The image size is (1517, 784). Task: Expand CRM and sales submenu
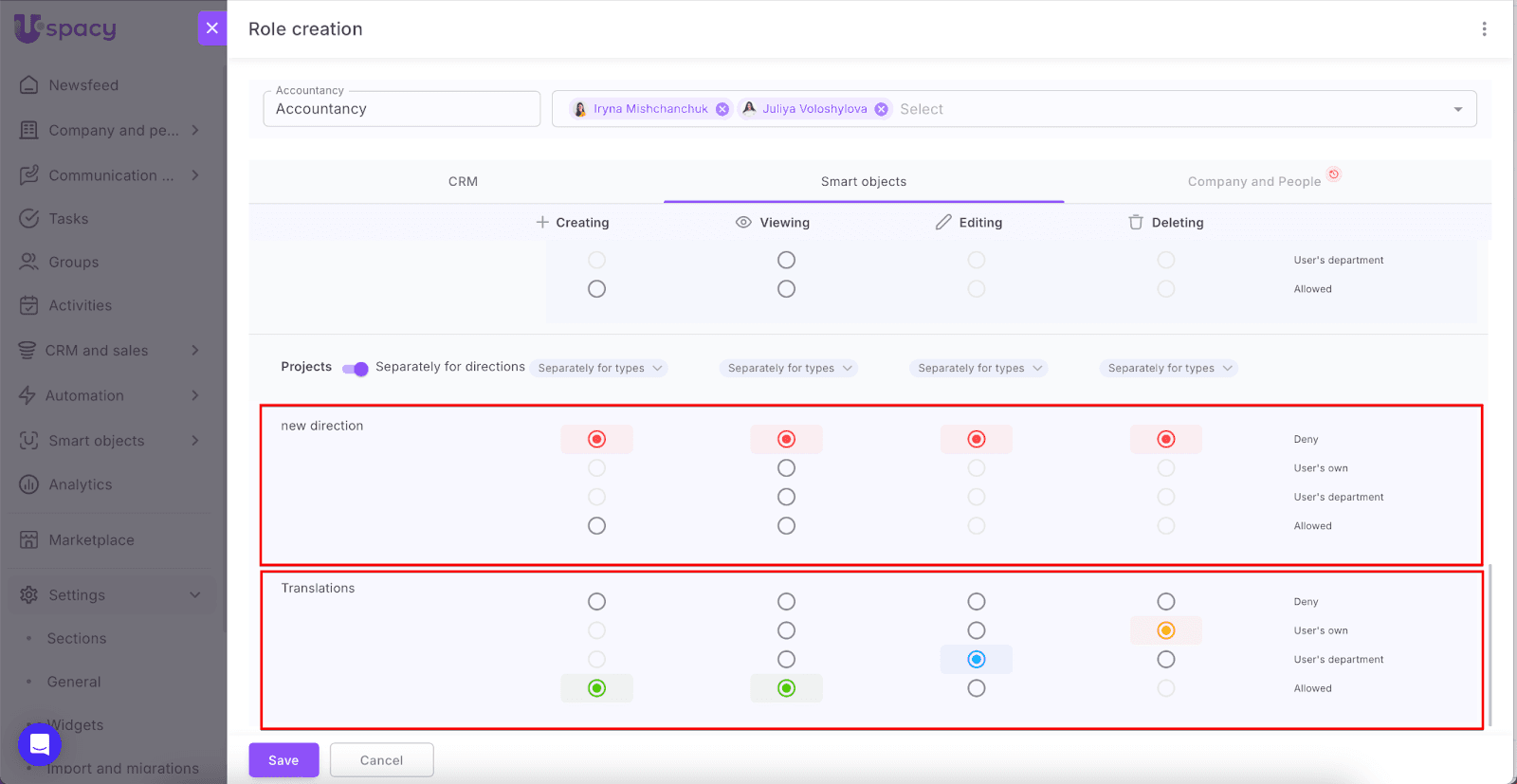click(195, 351)
